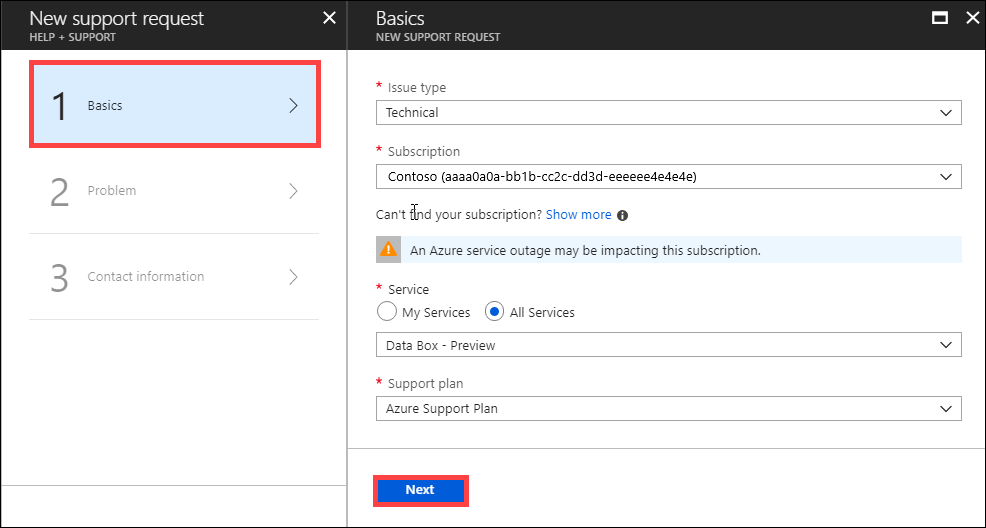Close the Basics blade
The height and width of the screenshot is (528, 986).
(x=971, y=18)
